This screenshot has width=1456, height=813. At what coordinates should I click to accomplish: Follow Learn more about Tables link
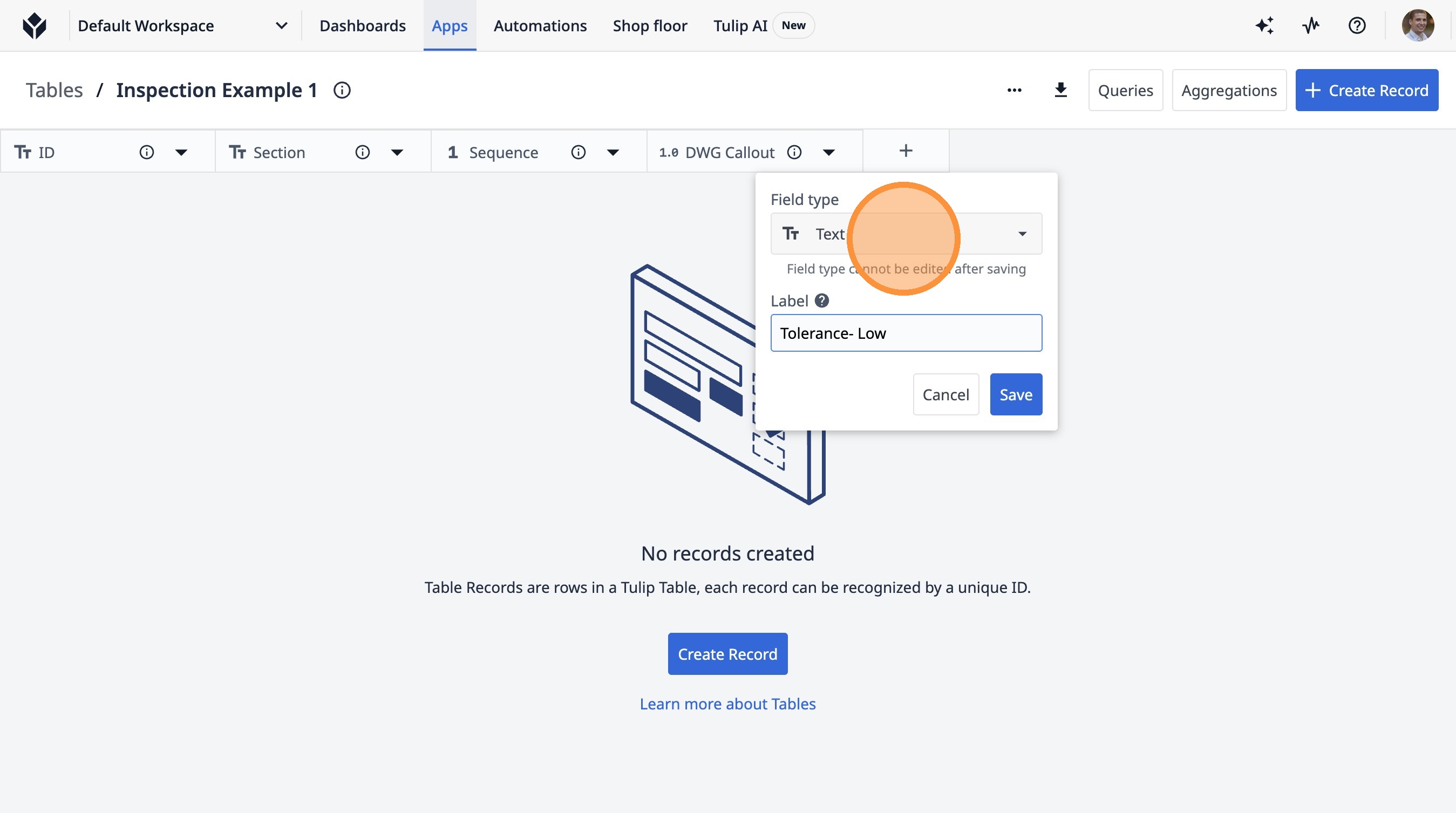point(727,703)
